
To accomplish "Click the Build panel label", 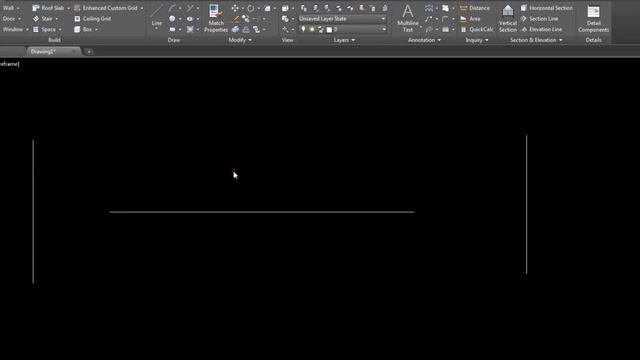I will (54, 40).
